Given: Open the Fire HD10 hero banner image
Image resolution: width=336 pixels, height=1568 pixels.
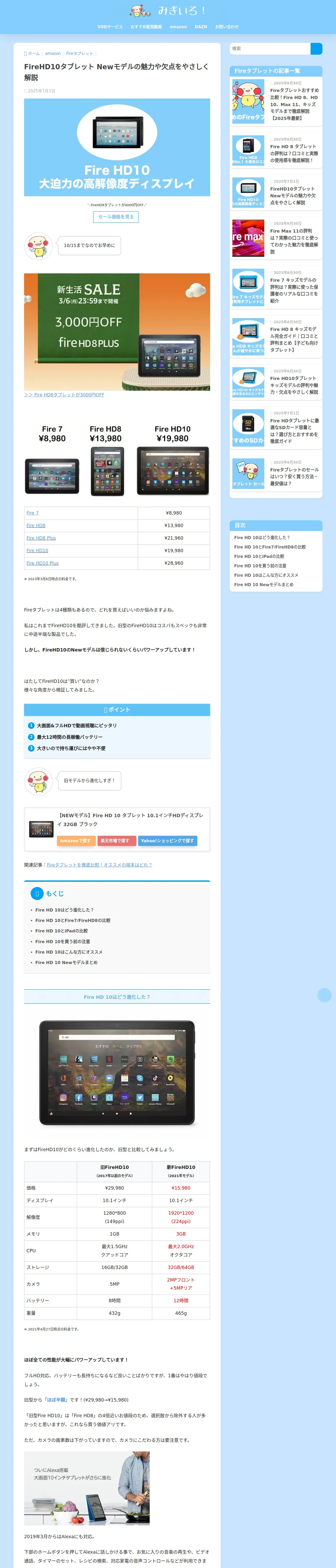Looking at the screenshot, I should (117, 147).
